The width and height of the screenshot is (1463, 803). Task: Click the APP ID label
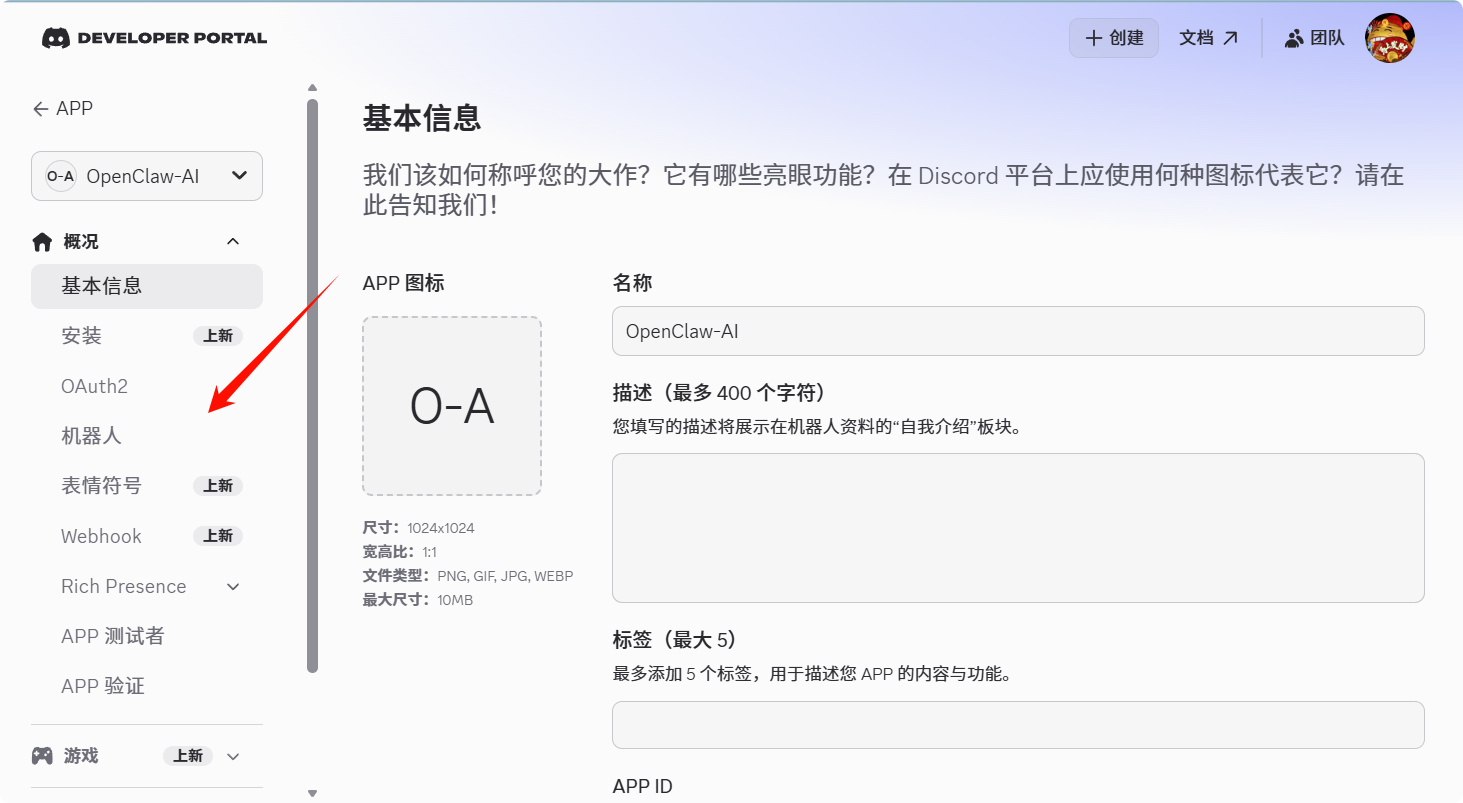click(643, 787)
